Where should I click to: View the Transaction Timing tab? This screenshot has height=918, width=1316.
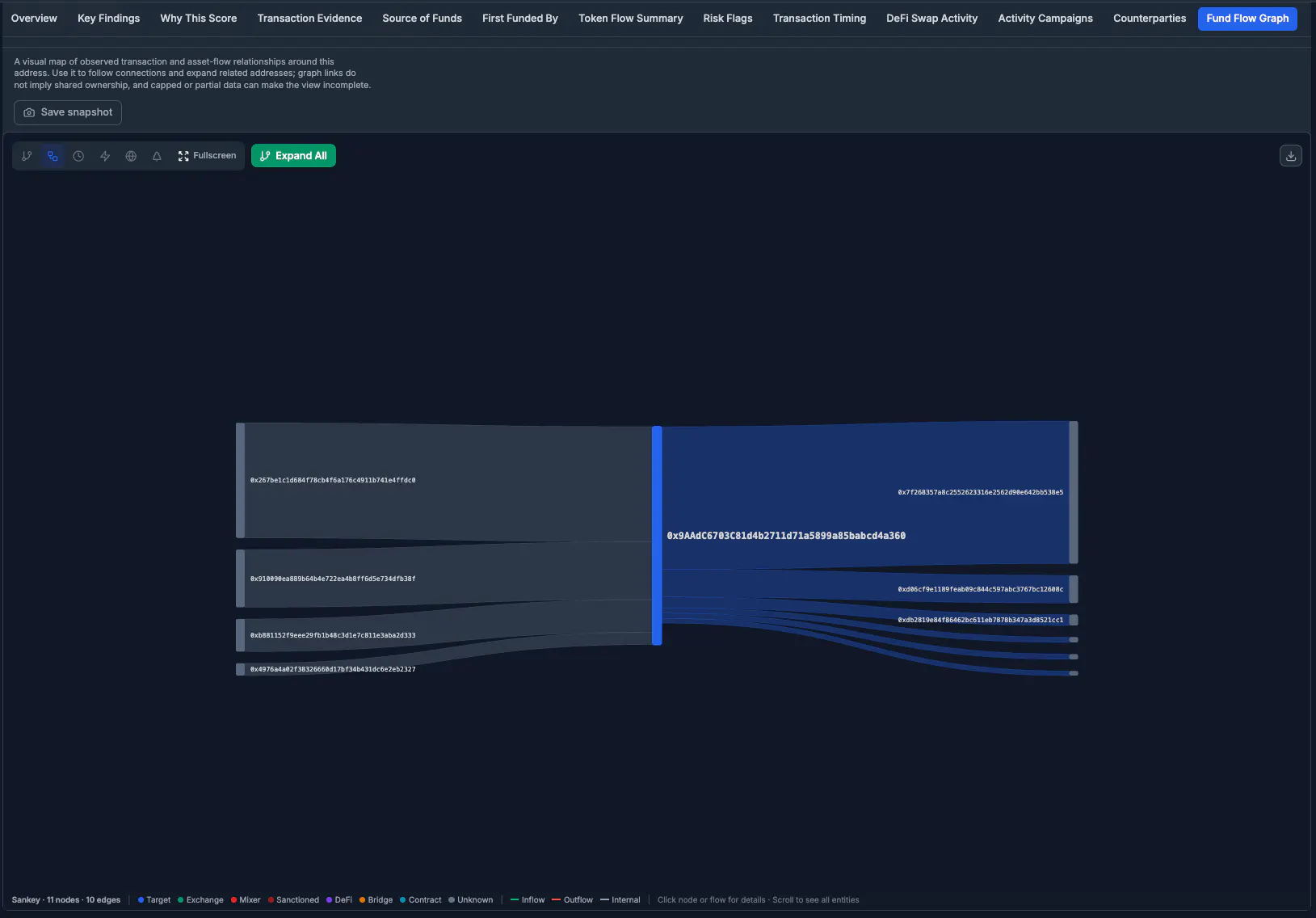pos(819,19)
